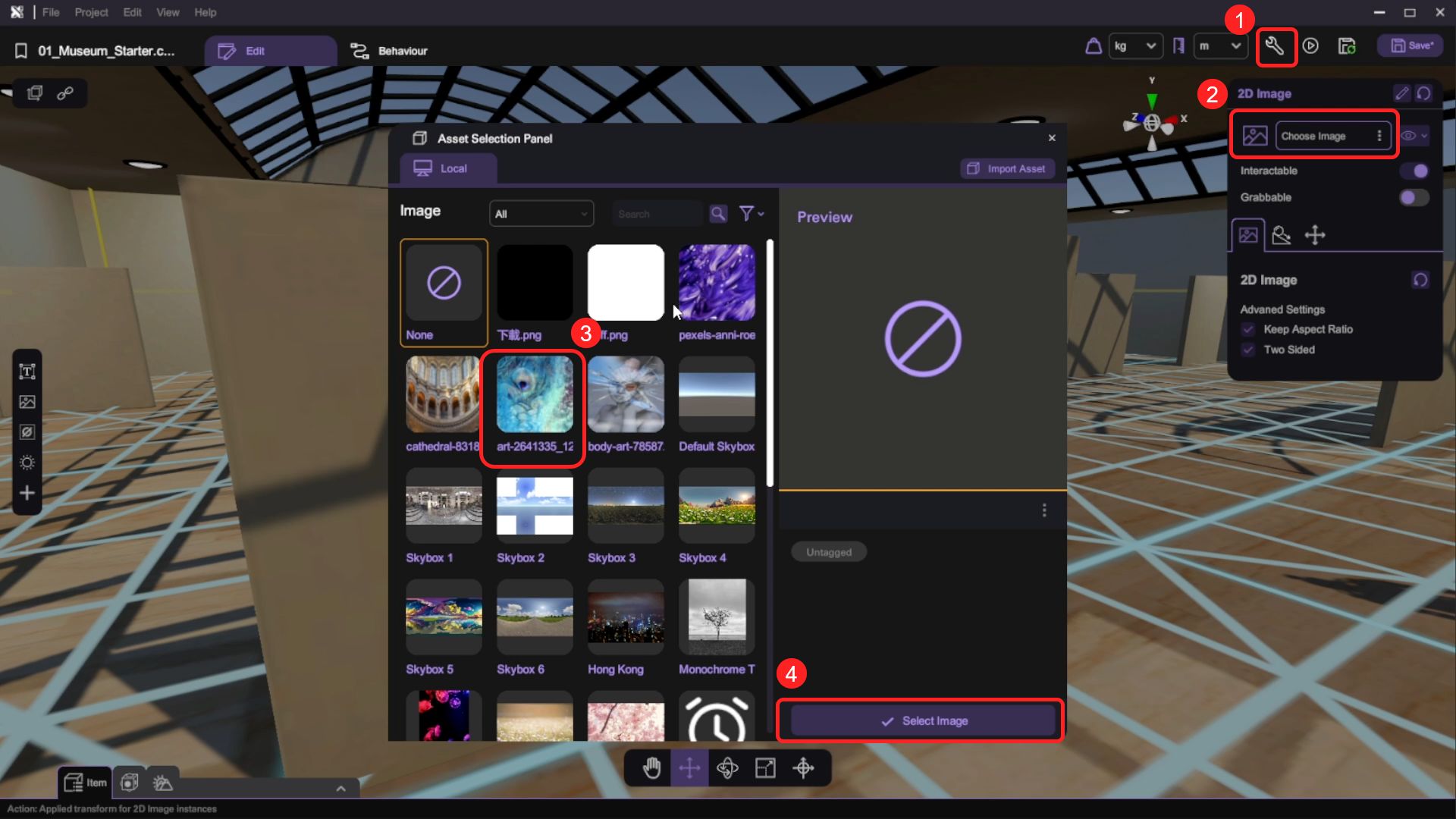1456x819 pixels.
Task: Toggle the Interactable switch
Action: [x=1414, y=171]
